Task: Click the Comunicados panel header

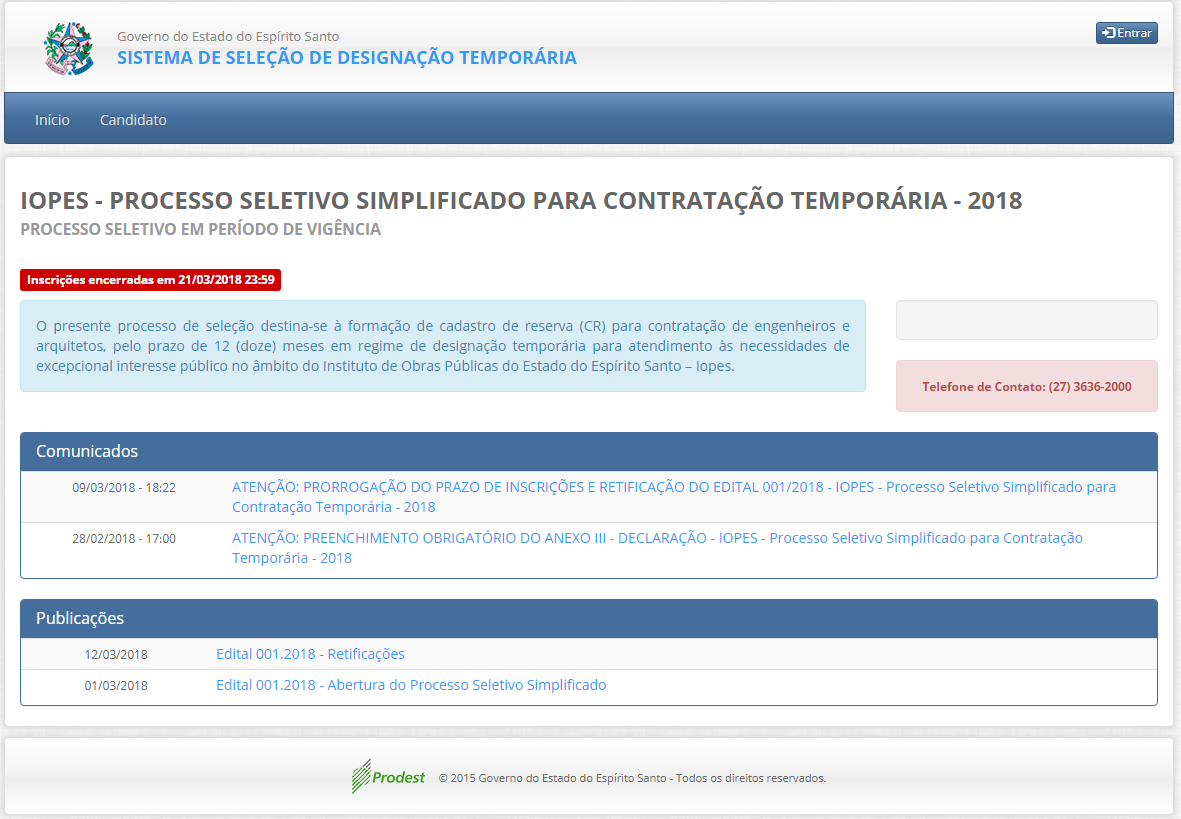Action: pos(588,451)
